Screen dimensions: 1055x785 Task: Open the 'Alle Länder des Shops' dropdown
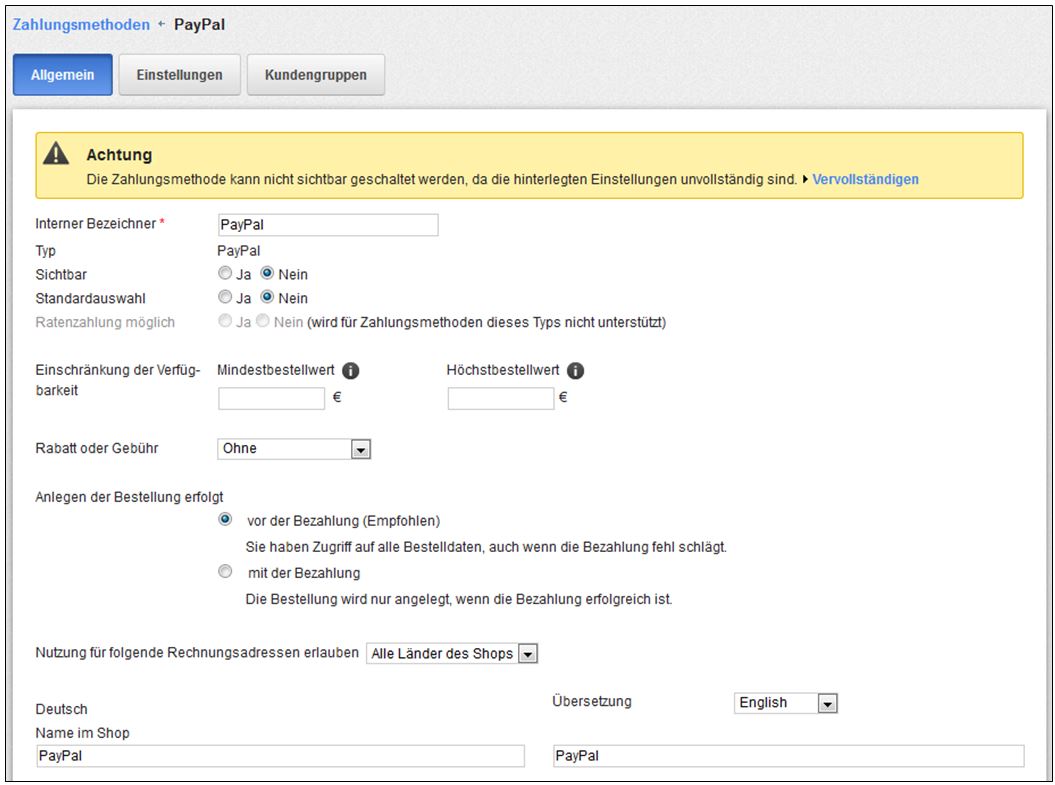(451, 653)
